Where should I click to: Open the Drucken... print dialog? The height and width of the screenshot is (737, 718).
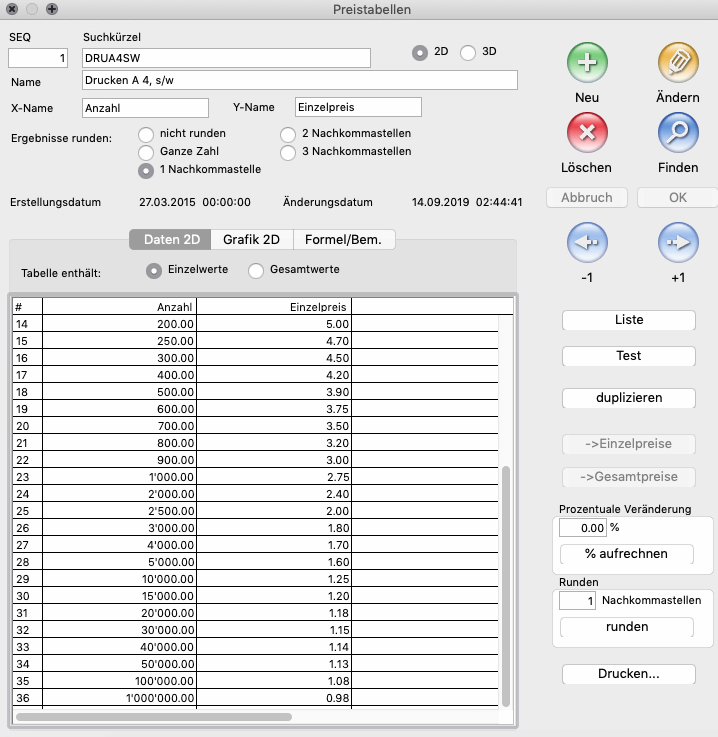pos(628,674)
